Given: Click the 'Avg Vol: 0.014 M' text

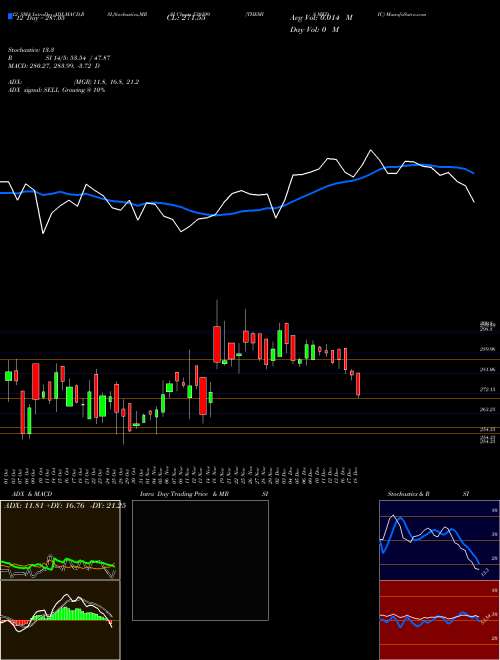Looking at the screenshot, I should [321, 18].
